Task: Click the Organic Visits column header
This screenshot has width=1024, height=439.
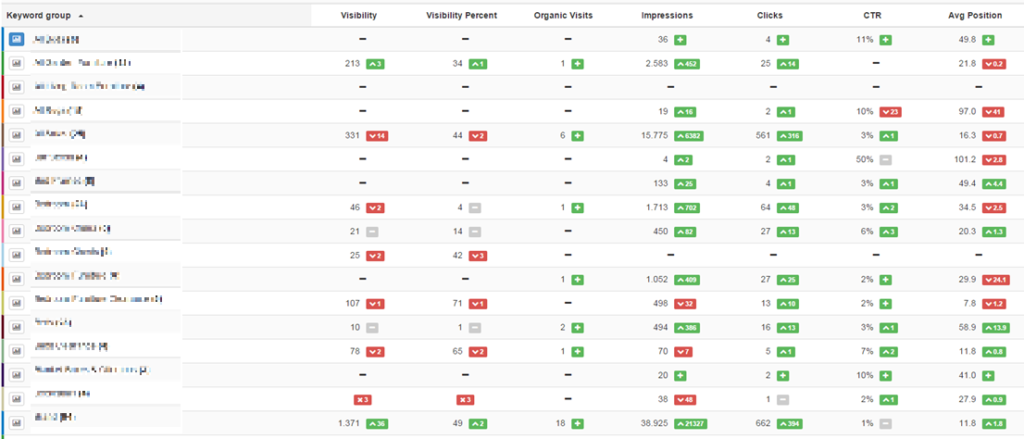Action: pyautogui.click(x=567, y=16)
